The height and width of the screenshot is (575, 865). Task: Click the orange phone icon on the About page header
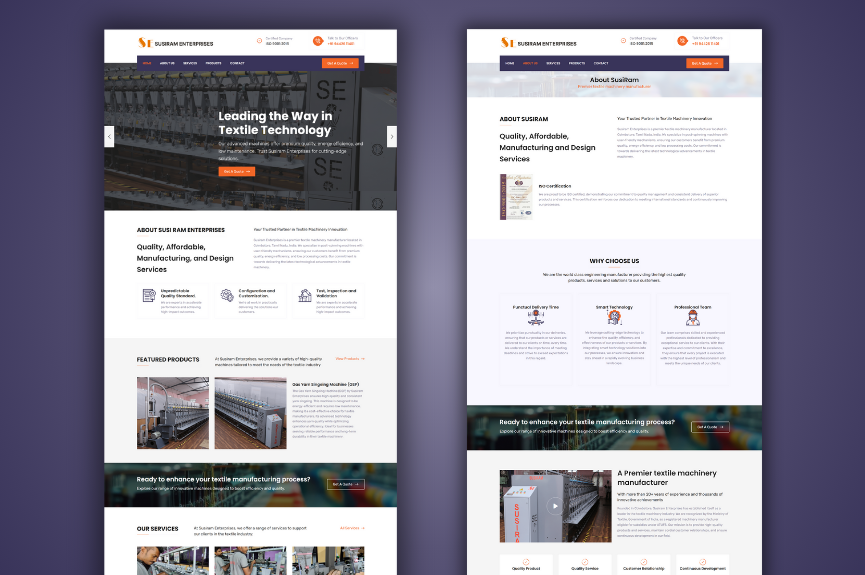tap(682, 41)
